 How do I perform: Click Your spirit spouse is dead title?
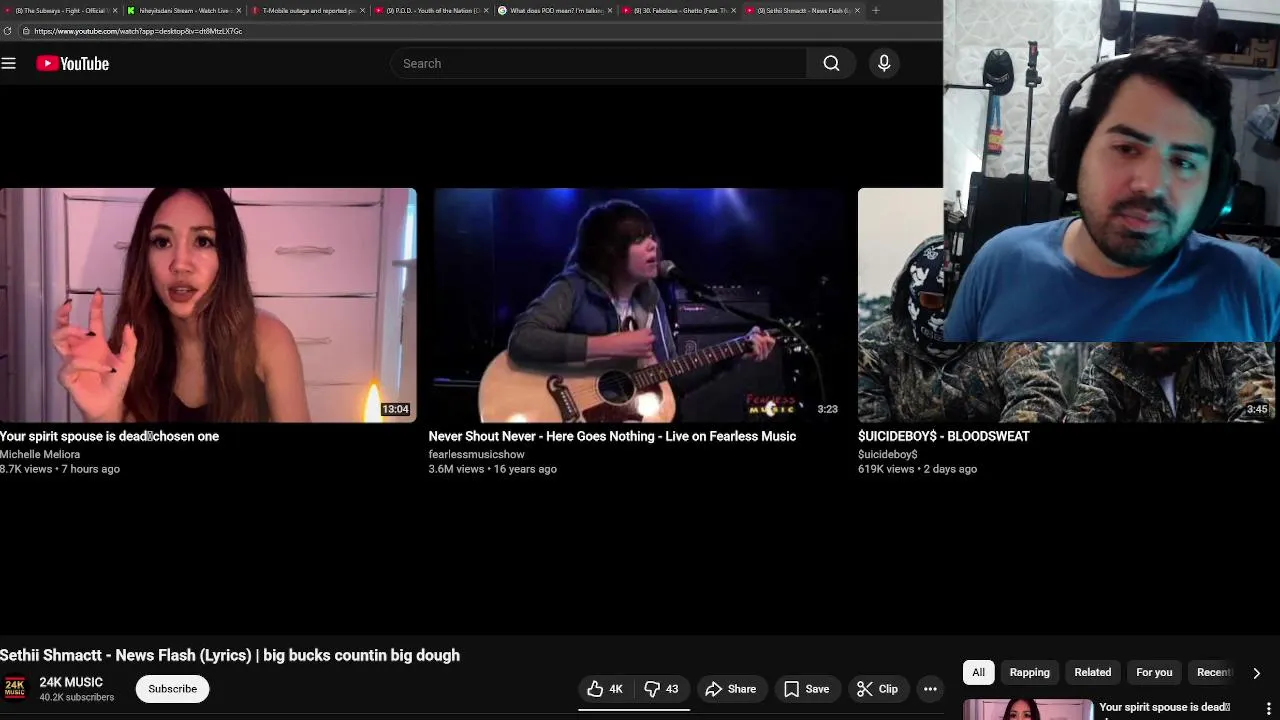[x=109, y=436]
